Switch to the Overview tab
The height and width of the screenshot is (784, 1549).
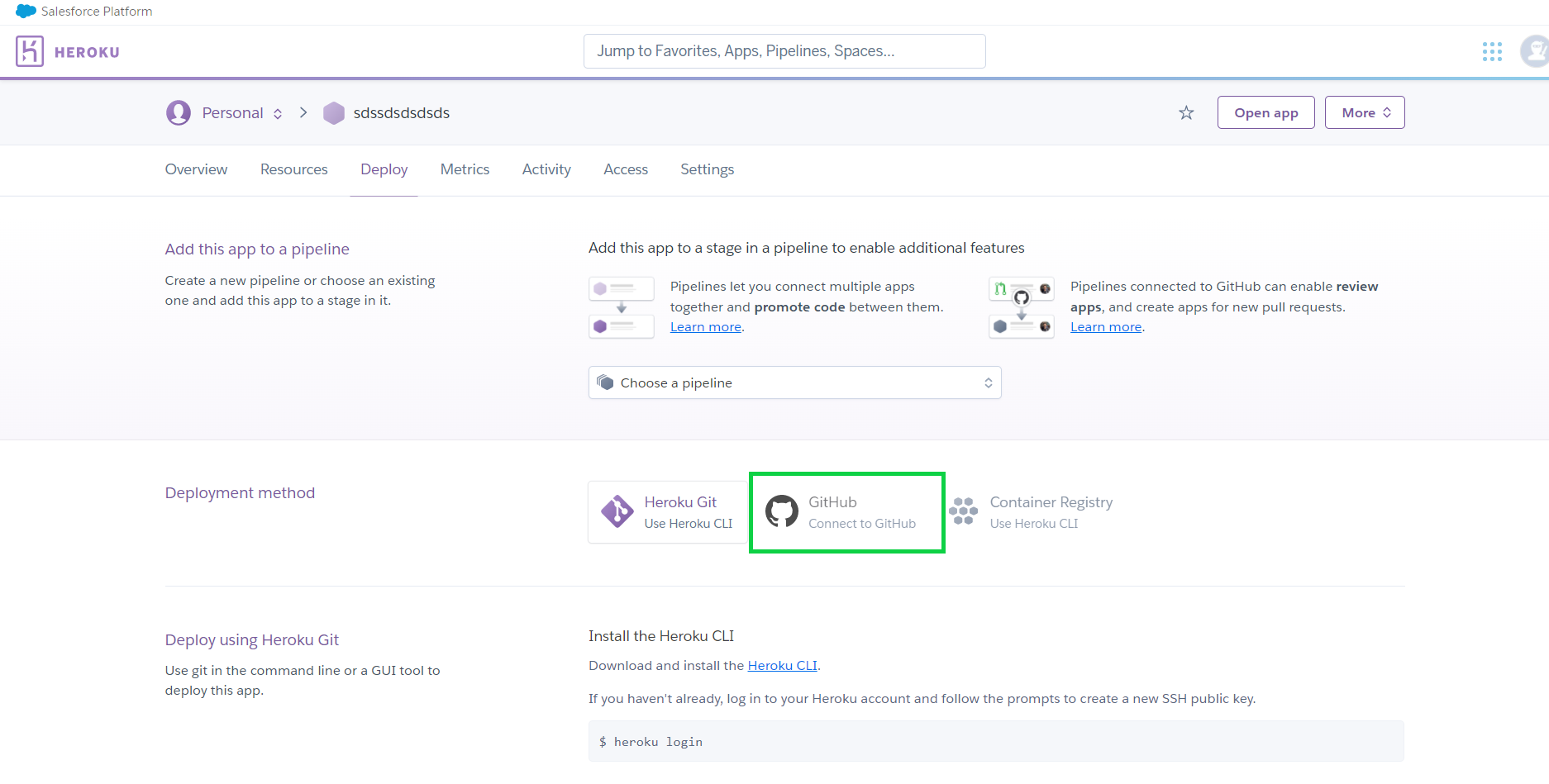point(196,169)
